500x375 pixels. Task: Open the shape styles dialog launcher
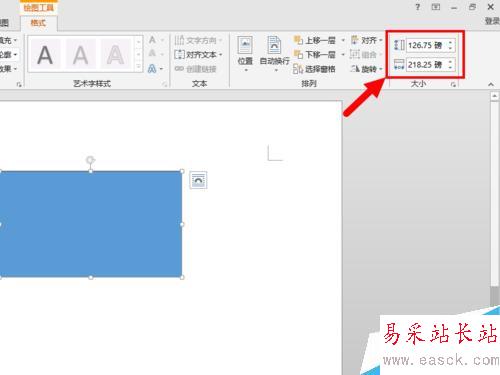[19, 85]
